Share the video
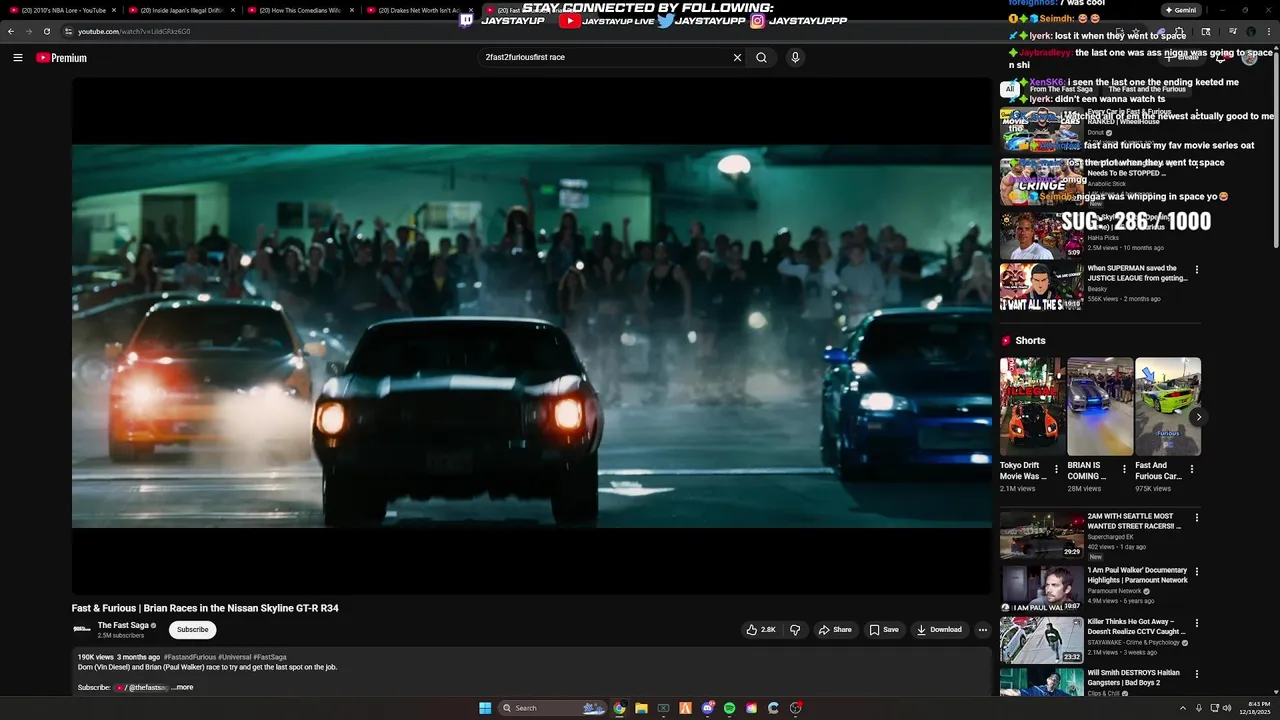The height and width of the screenshot is (720, 1280). (835, 630)
